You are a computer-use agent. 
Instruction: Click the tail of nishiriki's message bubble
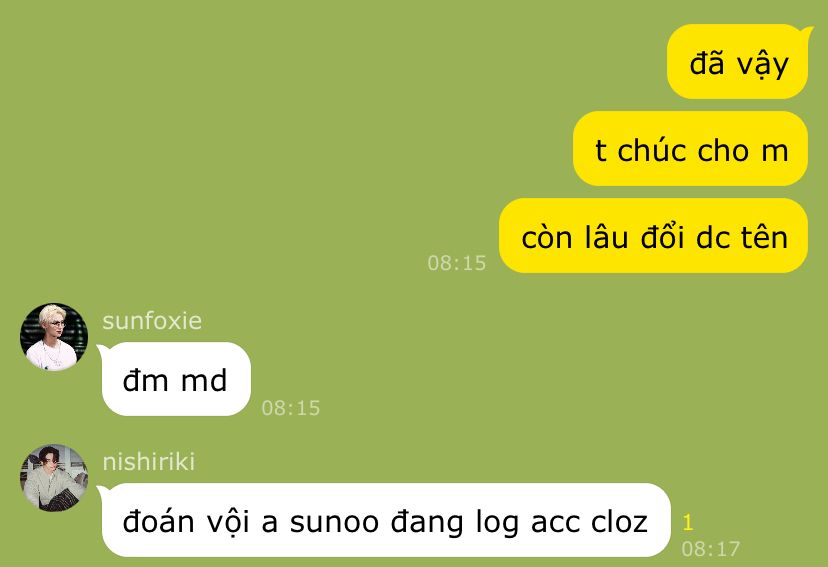coord(102,490)
